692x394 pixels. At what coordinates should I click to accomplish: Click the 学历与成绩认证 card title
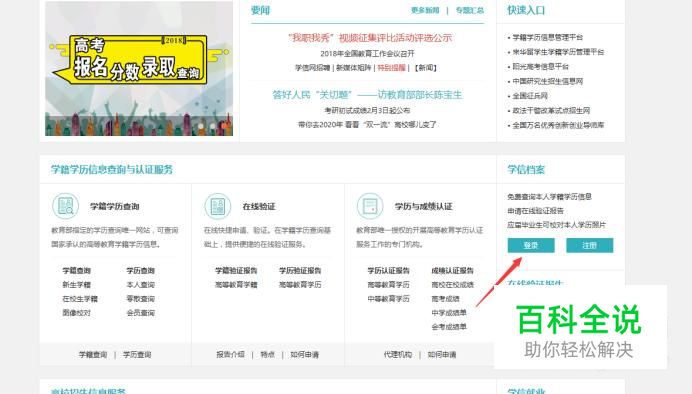pyautogui.click(x=423, y=206)
